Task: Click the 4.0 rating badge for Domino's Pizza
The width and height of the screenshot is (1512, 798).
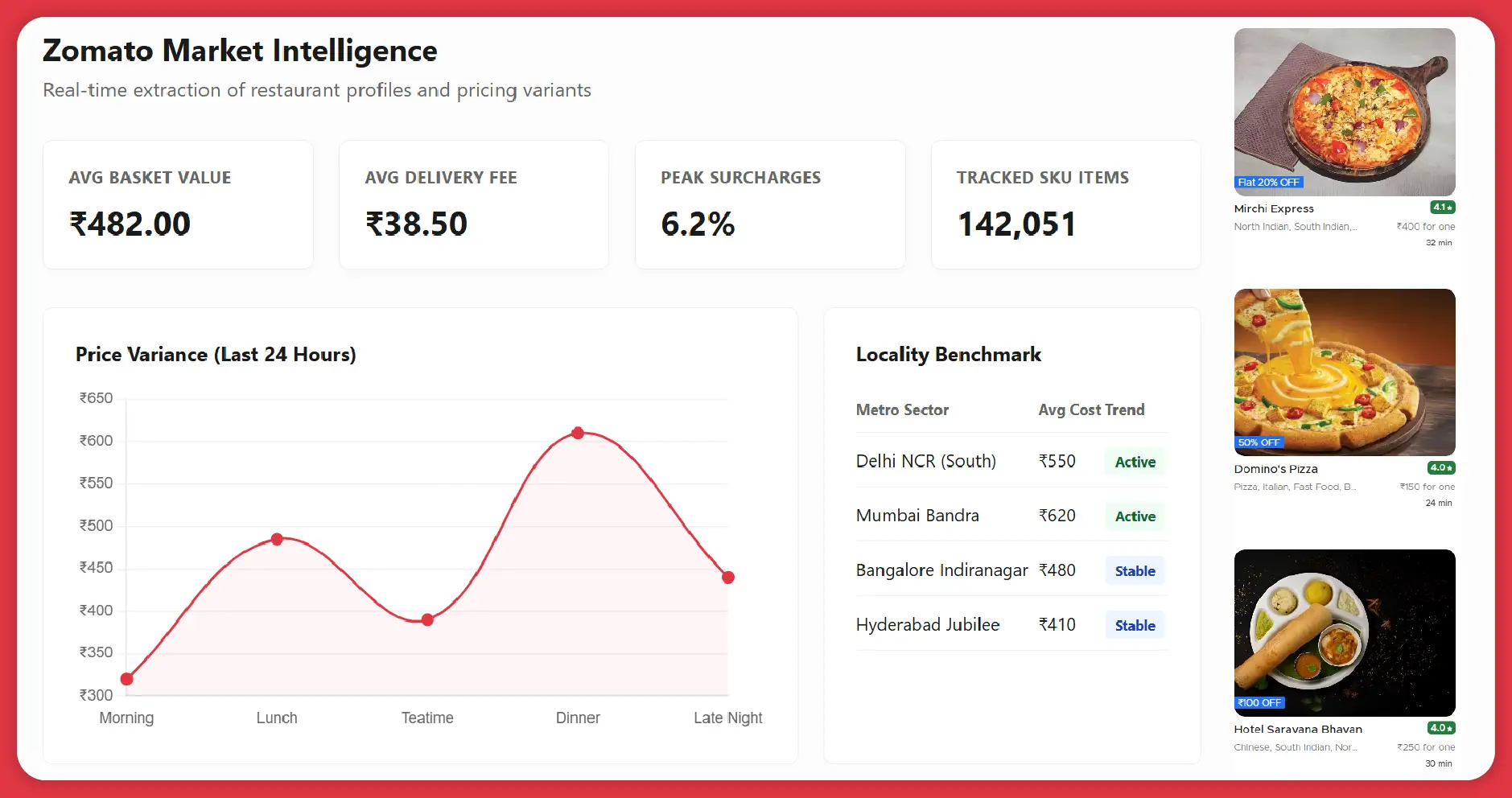Action: click(1440, 468)
